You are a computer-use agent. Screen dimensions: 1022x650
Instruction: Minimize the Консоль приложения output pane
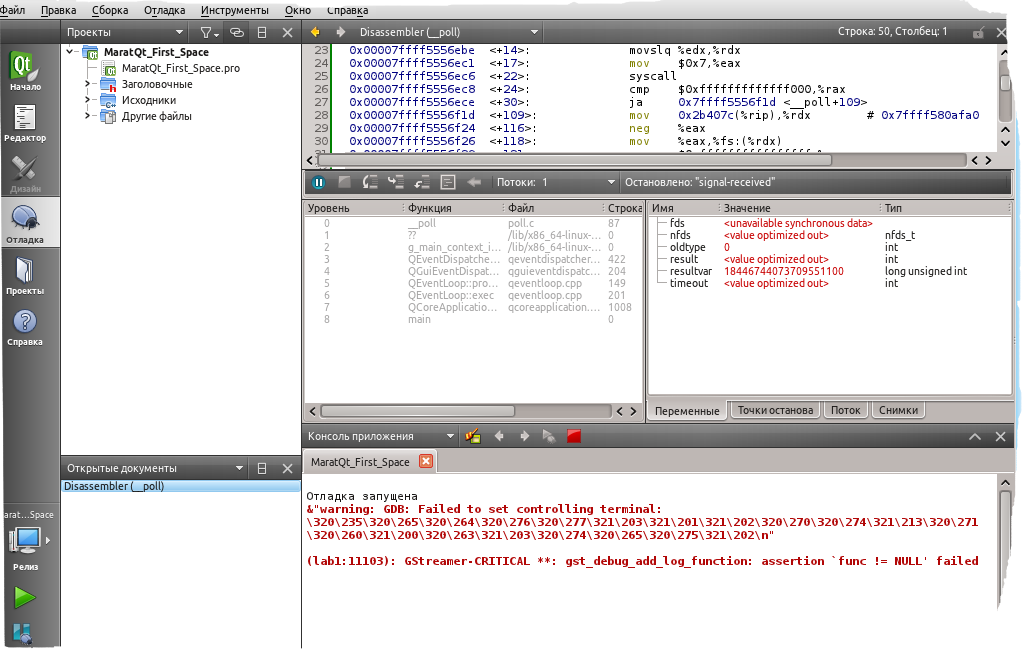click(x=975, y=437)
